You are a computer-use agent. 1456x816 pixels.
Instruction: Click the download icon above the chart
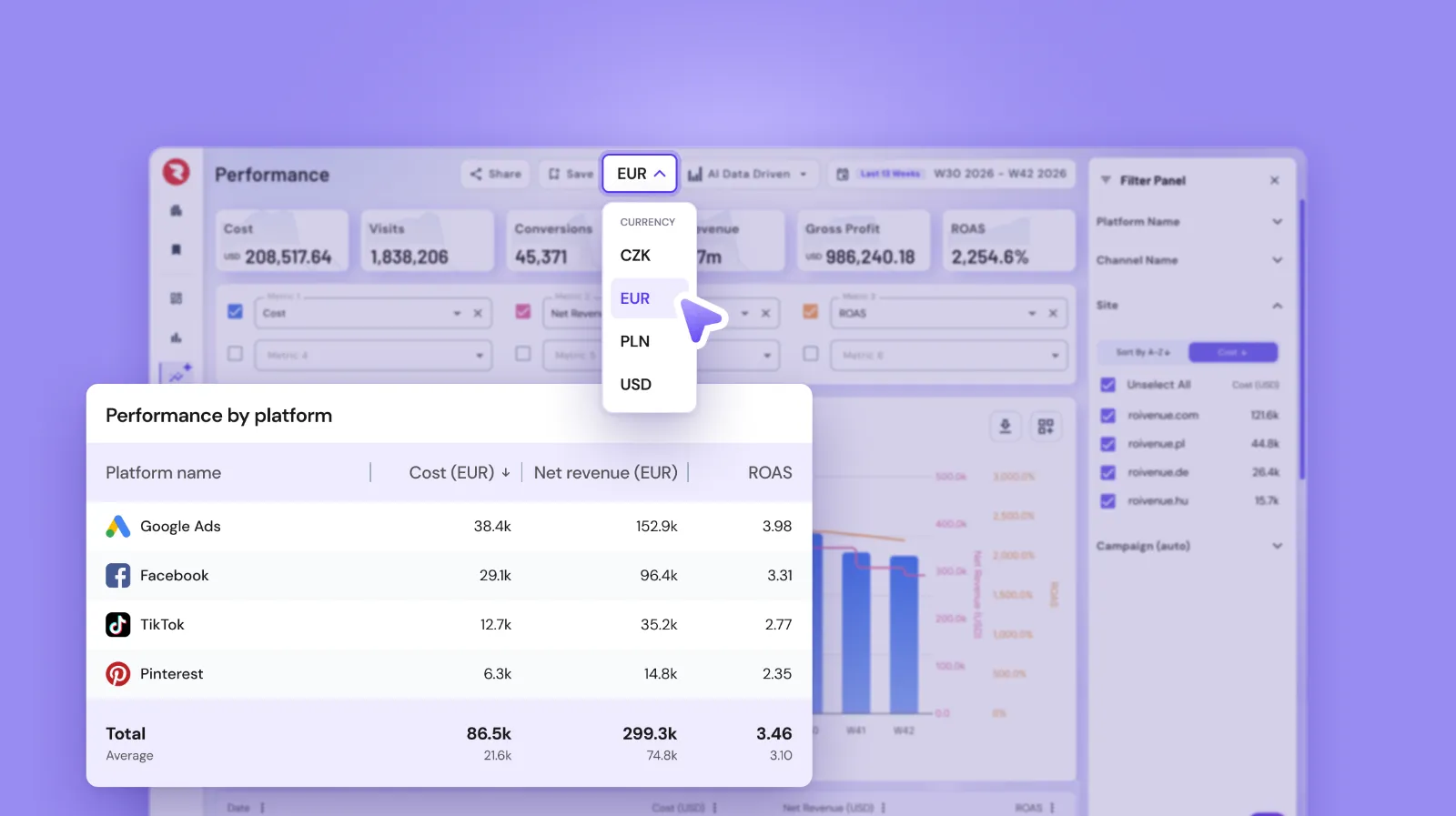click(x=1006, y=426)
